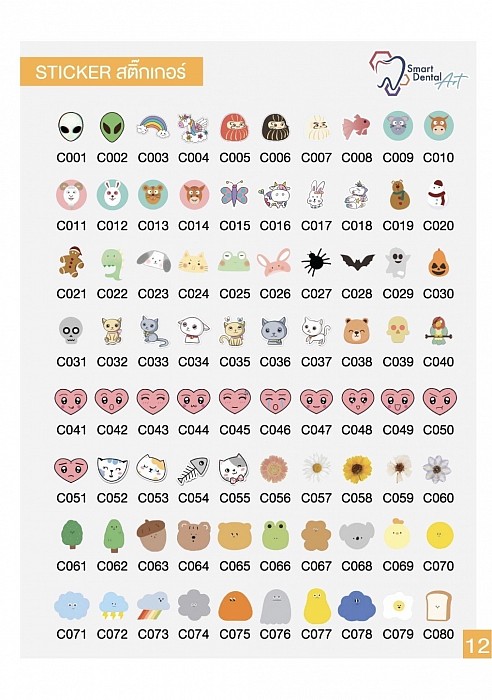This screenshot has width=492, height=700.
Task: Select the snowman sticker C020
Action: 438,194
